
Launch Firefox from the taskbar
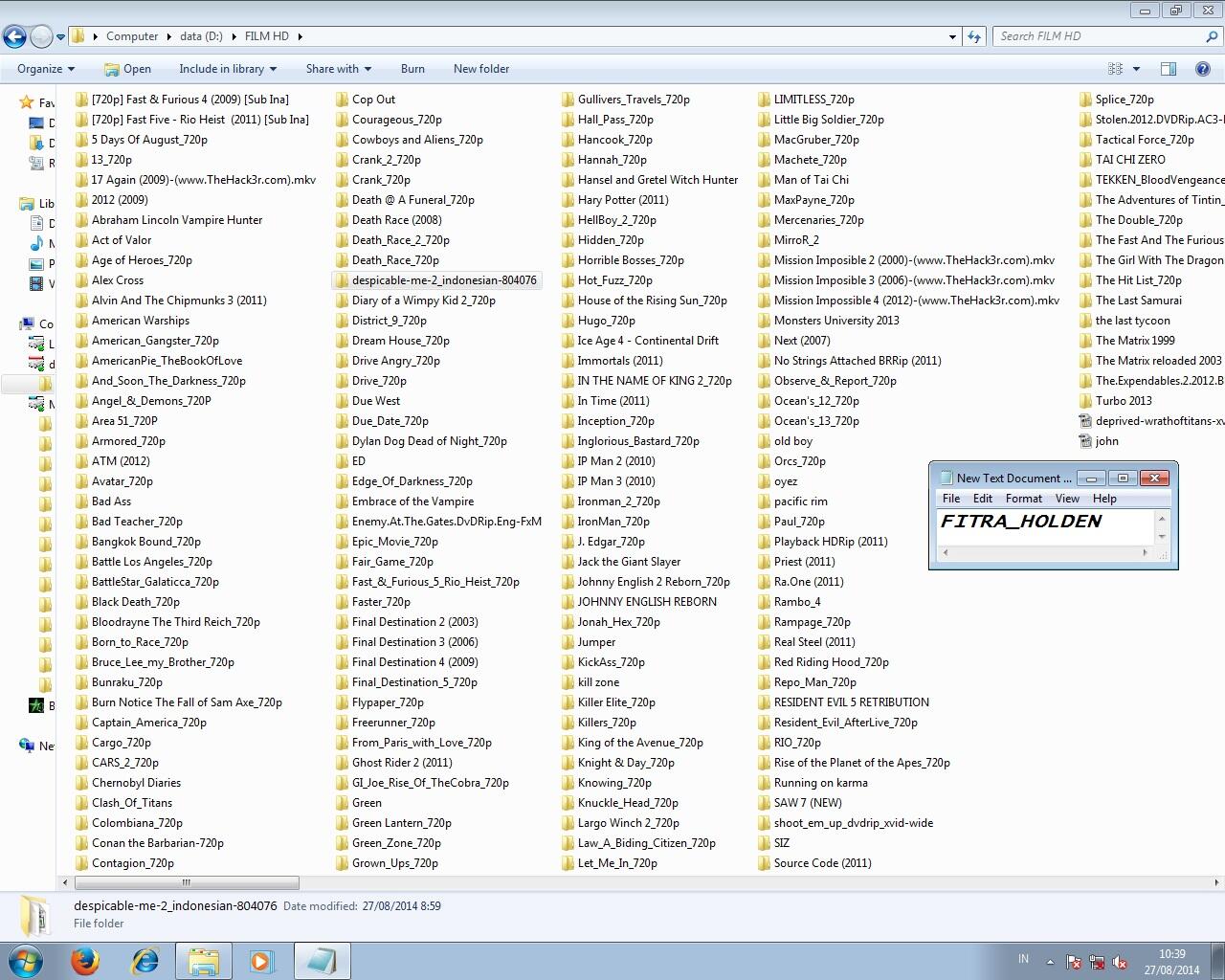[x=85, y=961]
